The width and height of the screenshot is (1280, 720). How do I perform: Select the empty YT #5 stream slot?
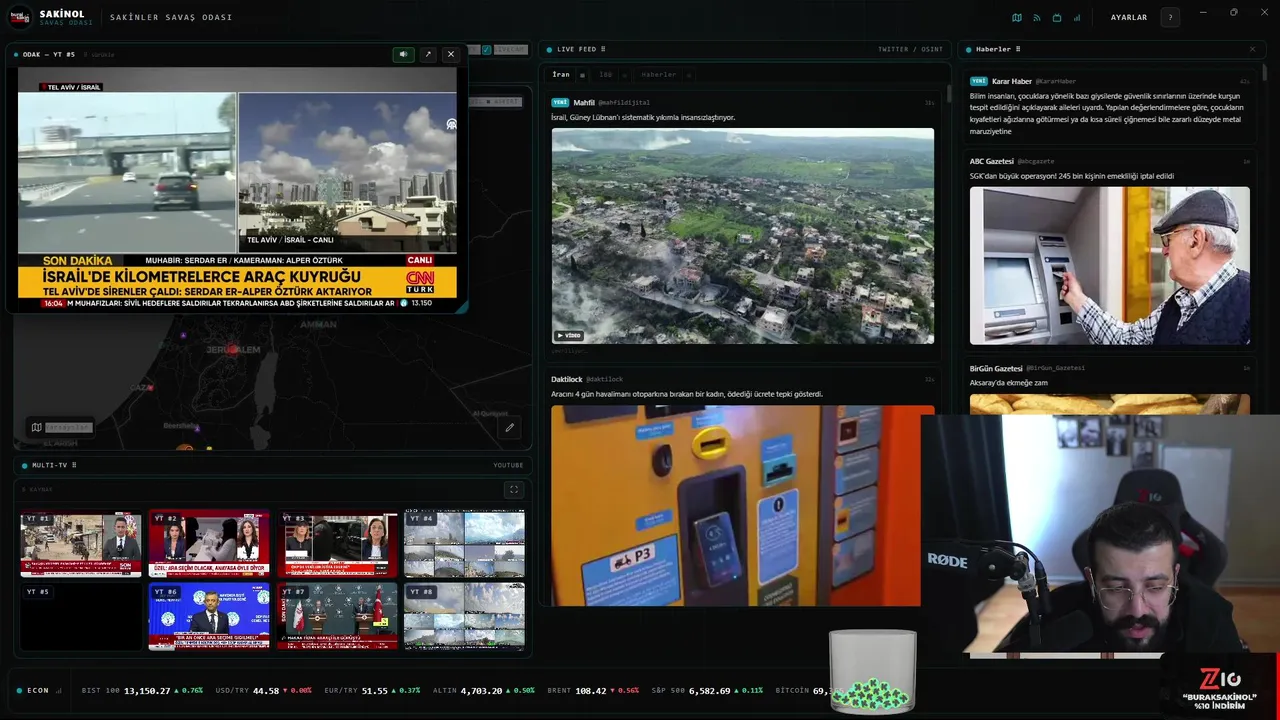click(x=81, y=616)
